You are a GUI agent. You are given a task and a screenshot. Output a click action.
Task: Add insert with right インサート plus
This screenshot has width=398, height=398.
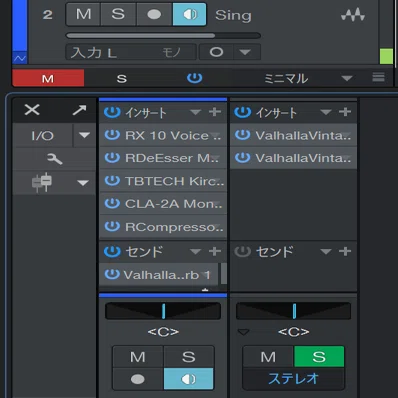[x=345, y=112]
